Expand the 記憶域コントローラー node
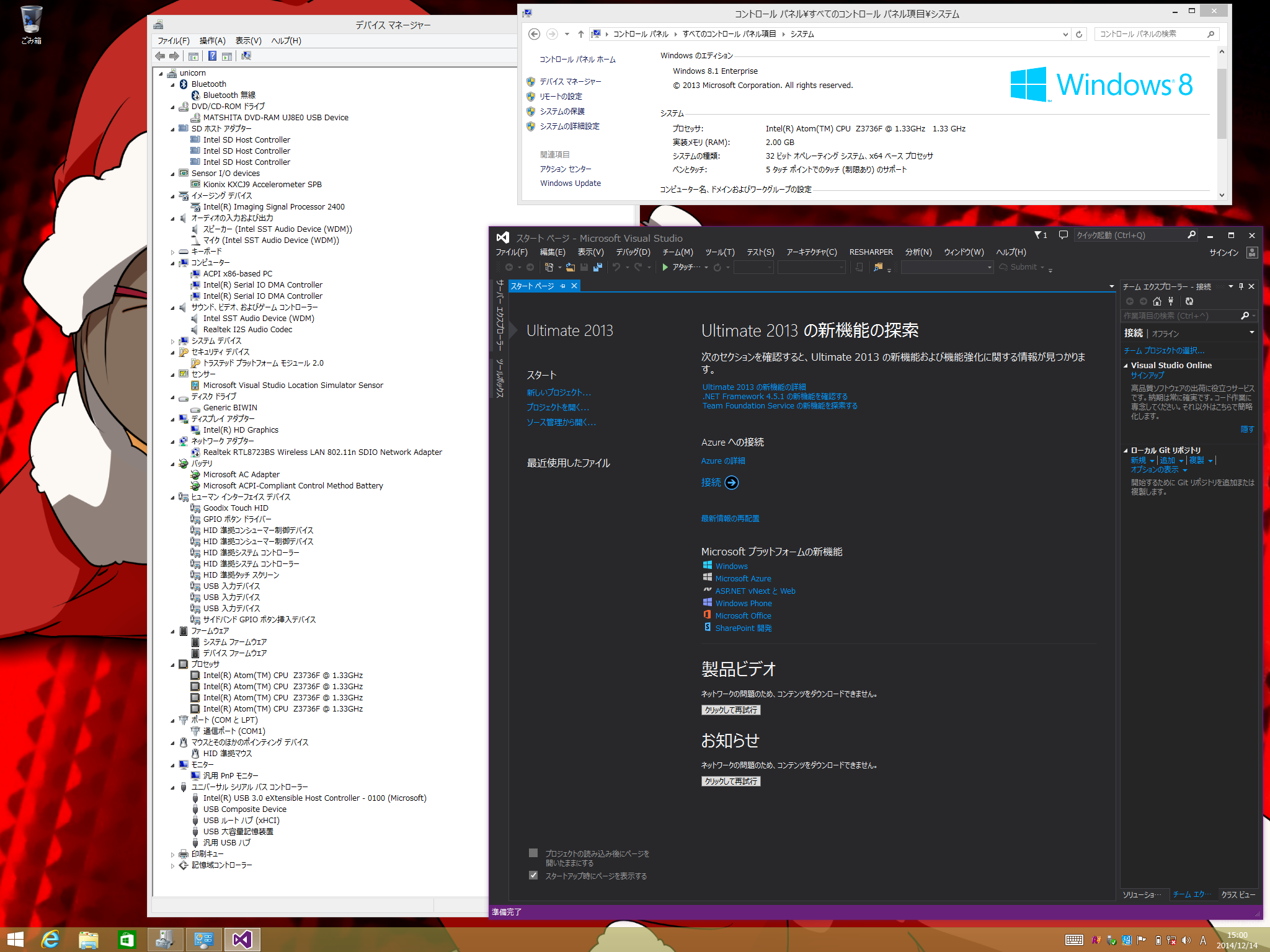Screen dimensions: 1270x952 tap(173, 866)
